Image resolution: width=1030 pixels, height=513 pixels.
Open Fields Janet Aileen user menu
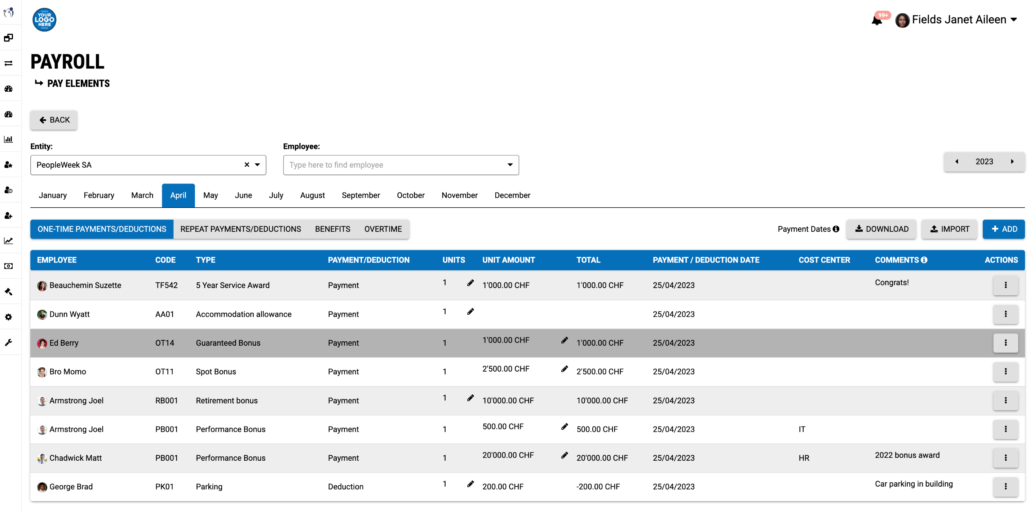coord(956,20)
